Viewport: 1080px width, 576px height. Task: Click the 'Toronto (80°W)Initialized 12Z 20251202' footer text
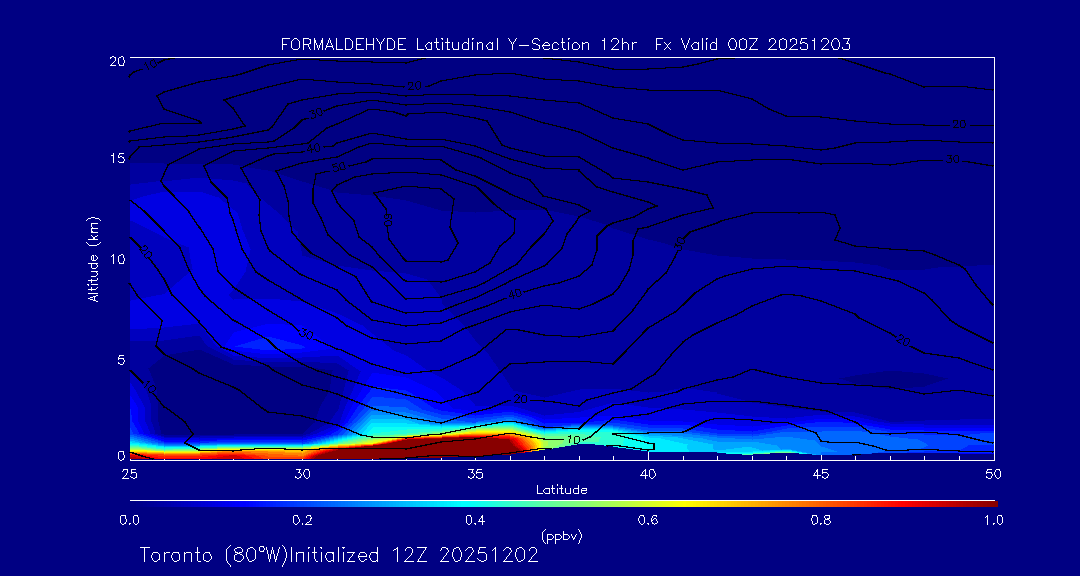339,555
